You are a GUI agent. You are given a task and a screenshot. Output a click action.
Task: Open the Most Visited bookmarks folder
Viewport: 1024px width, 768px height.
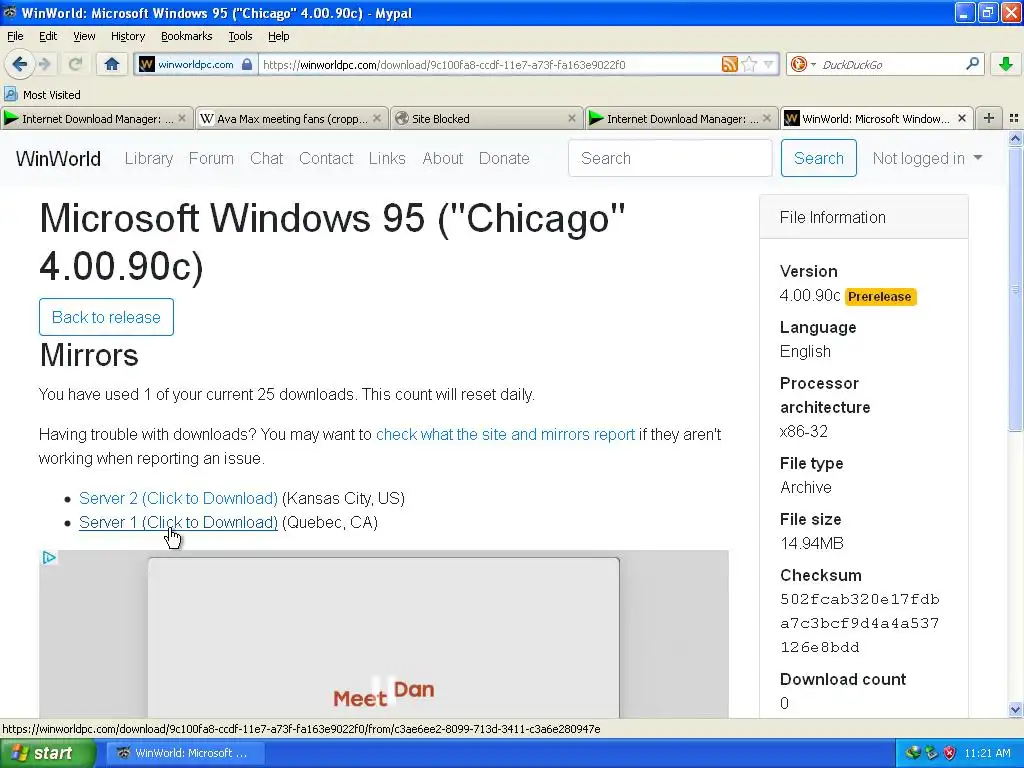coord(42,95)
